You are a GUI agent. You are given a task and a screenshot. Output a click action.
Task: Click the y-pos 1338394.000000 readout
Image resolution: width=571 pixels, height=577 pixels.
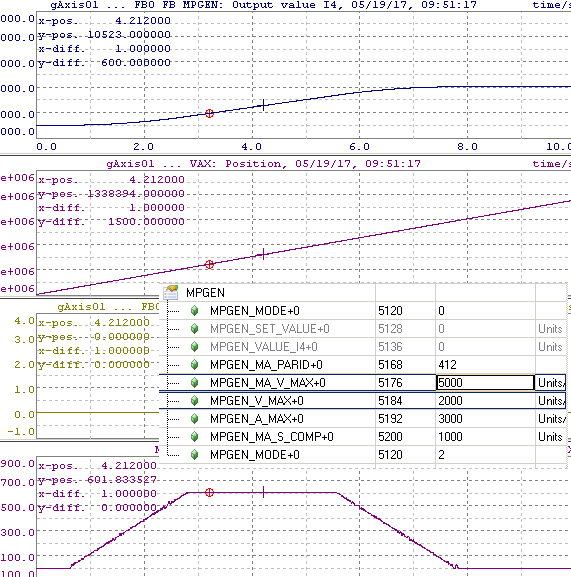pyautogui.click(x=111, y=194)
